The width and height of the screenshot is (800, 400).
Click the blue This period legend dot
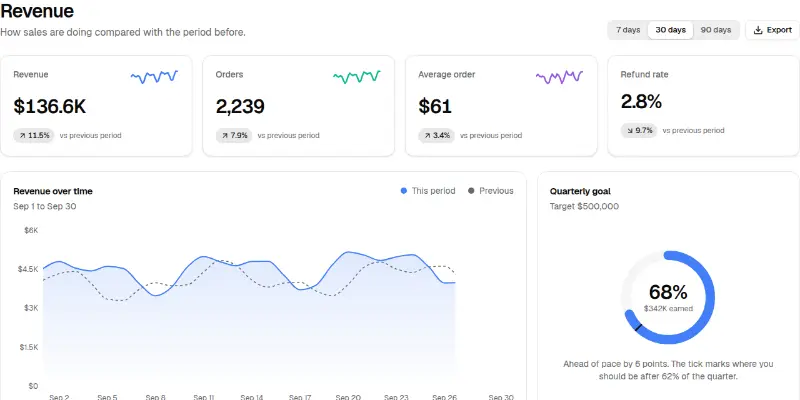tap(404, 191)
